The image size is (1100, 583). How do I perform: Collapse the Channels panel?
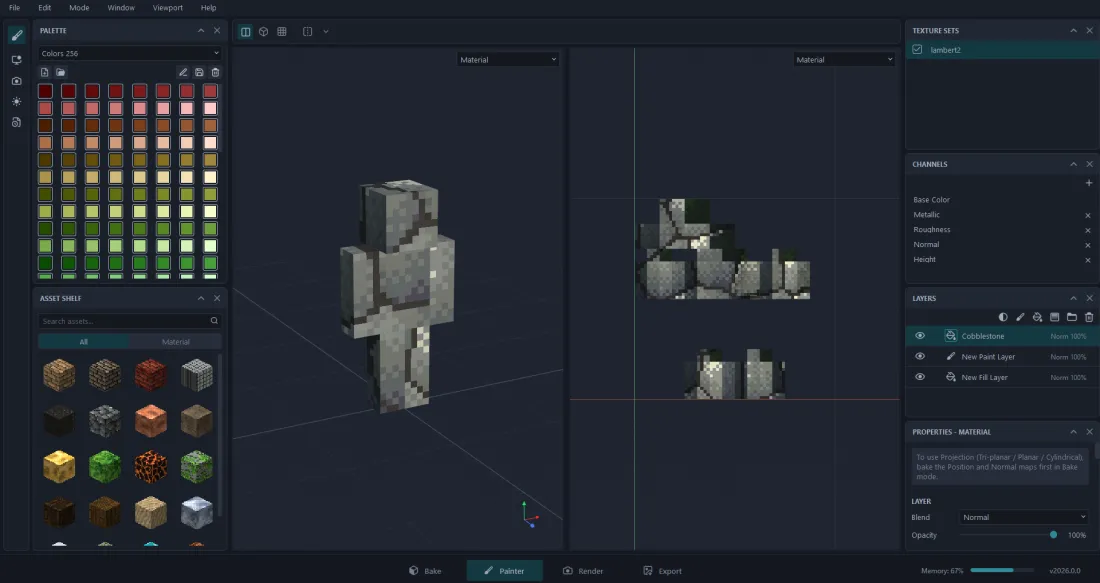click(1073, 164)
